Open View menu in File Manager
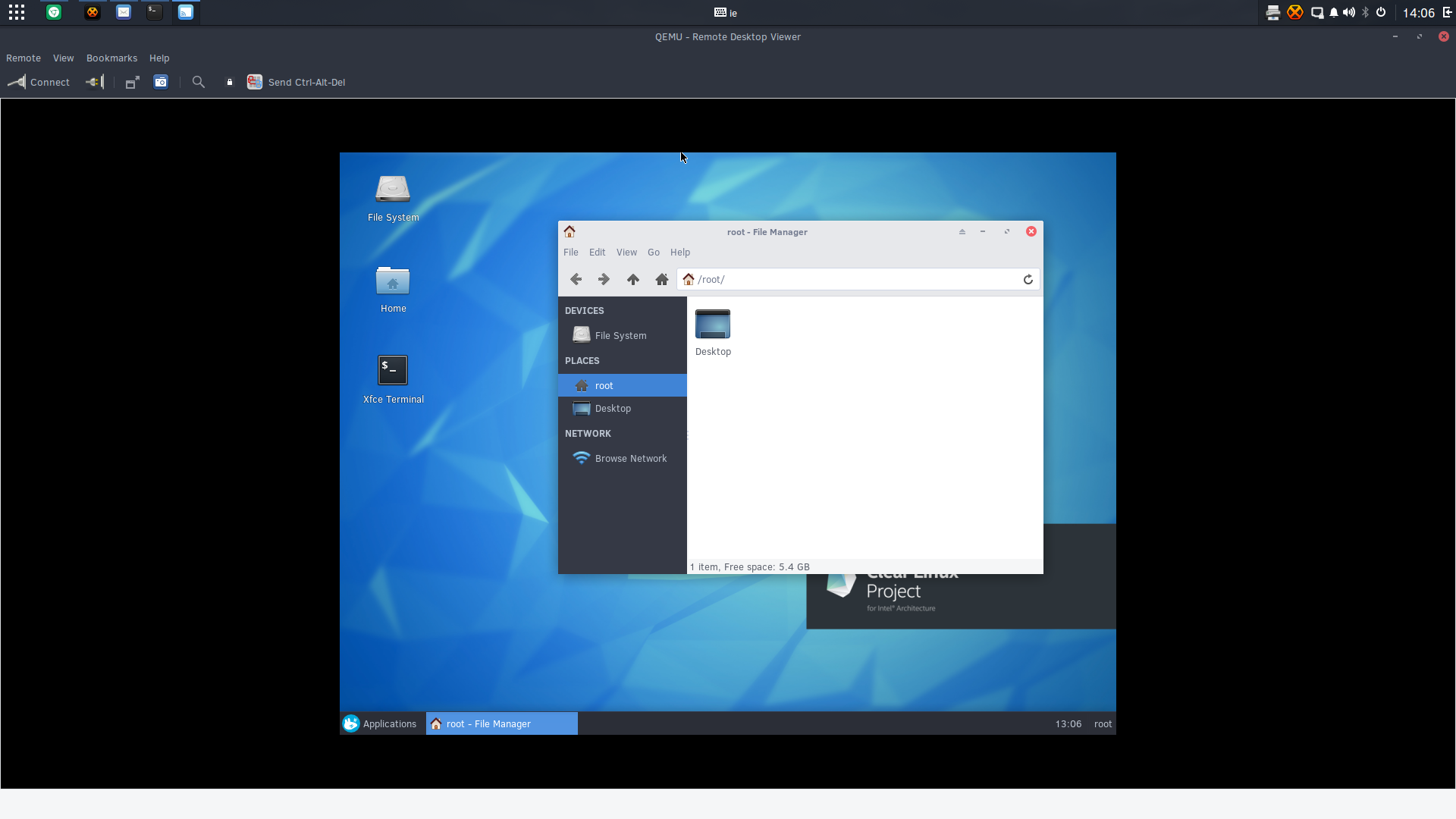The height and width of the screenshot is (819, 1456). coord(626,253)
